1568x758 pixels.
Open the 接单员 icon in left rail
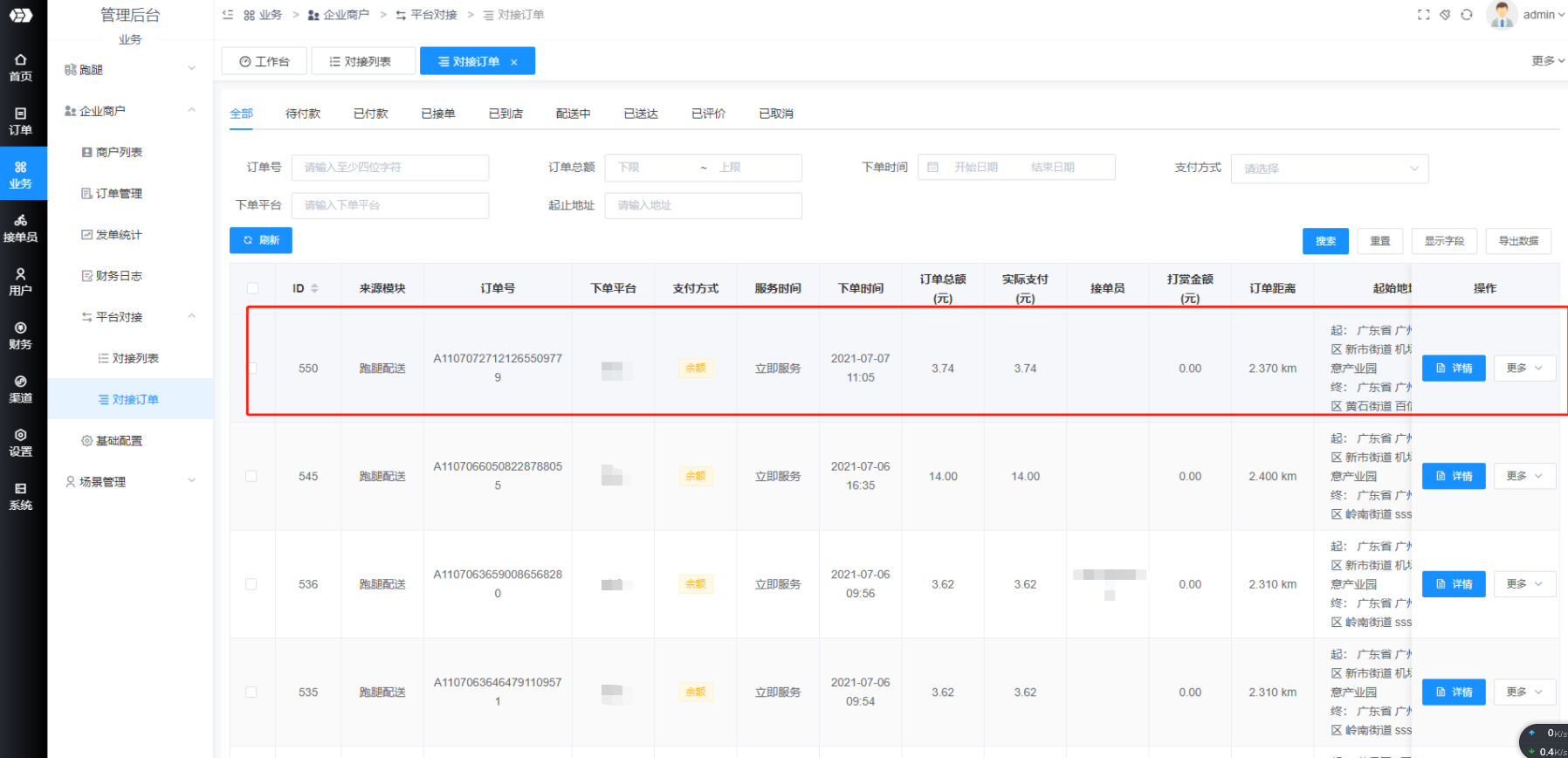click(x=20, y=228)
